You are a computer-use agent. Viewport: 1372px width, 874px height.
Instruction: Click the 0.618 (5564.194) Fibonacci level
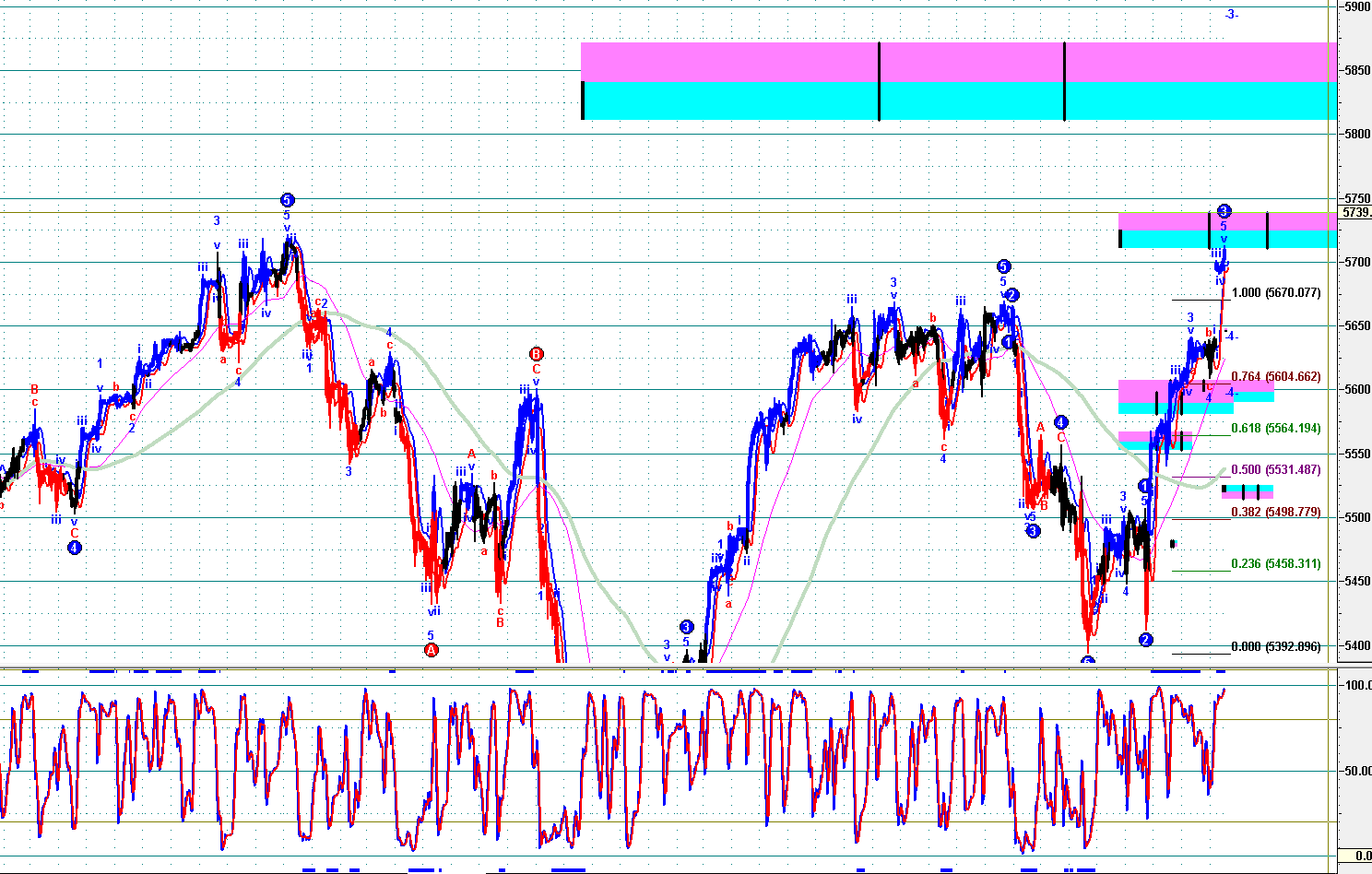pyautogui.click(x=1276, y=429)
